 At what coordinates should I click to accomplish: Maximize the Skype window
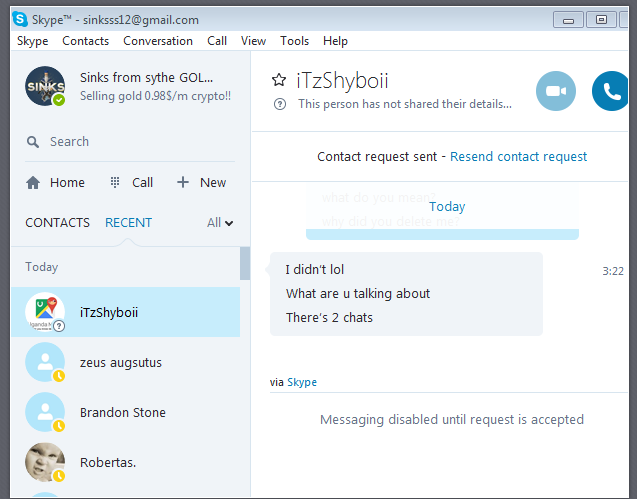click(x=601, y=20)
